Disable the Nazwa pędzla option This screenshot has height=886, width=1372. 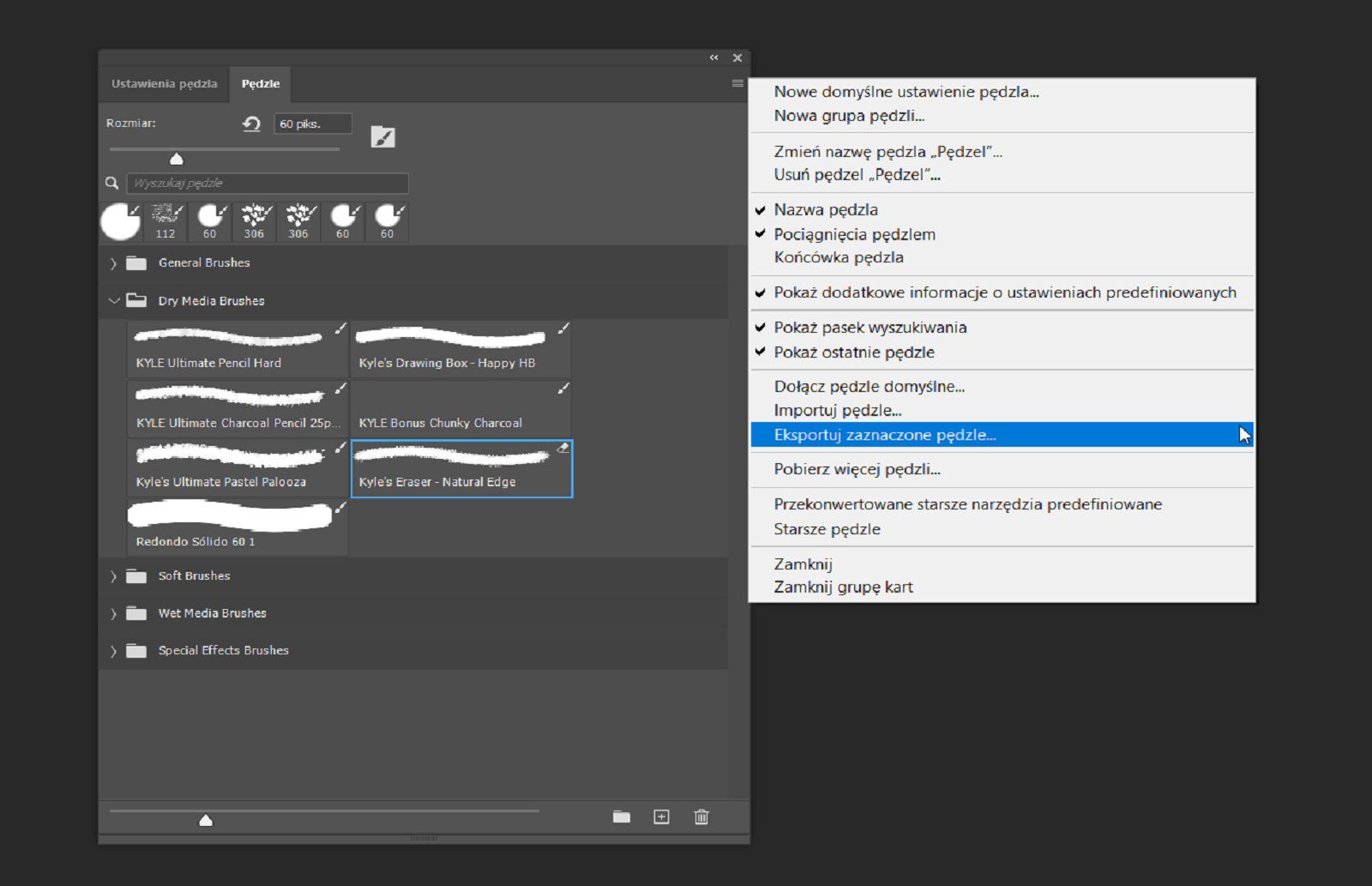click(x=824, y=209)
